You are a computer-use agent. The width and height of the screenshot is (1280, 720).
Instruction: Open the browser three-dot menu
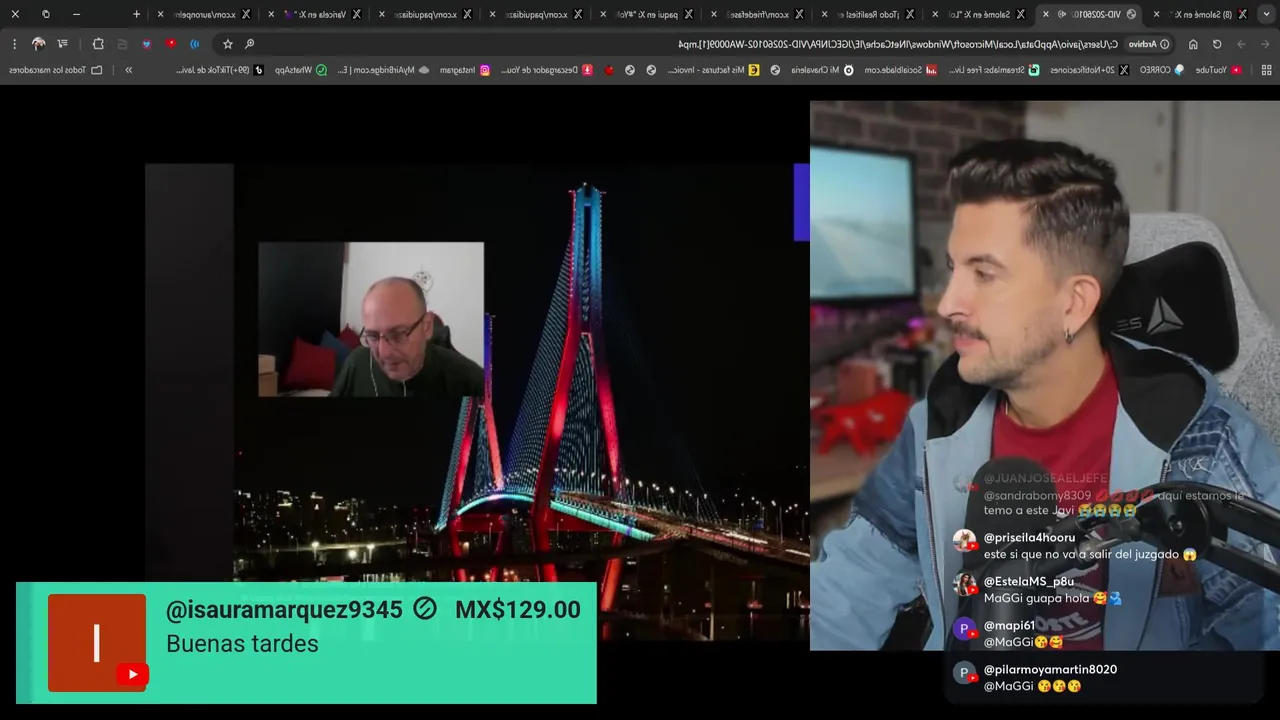tap(14, 44)
